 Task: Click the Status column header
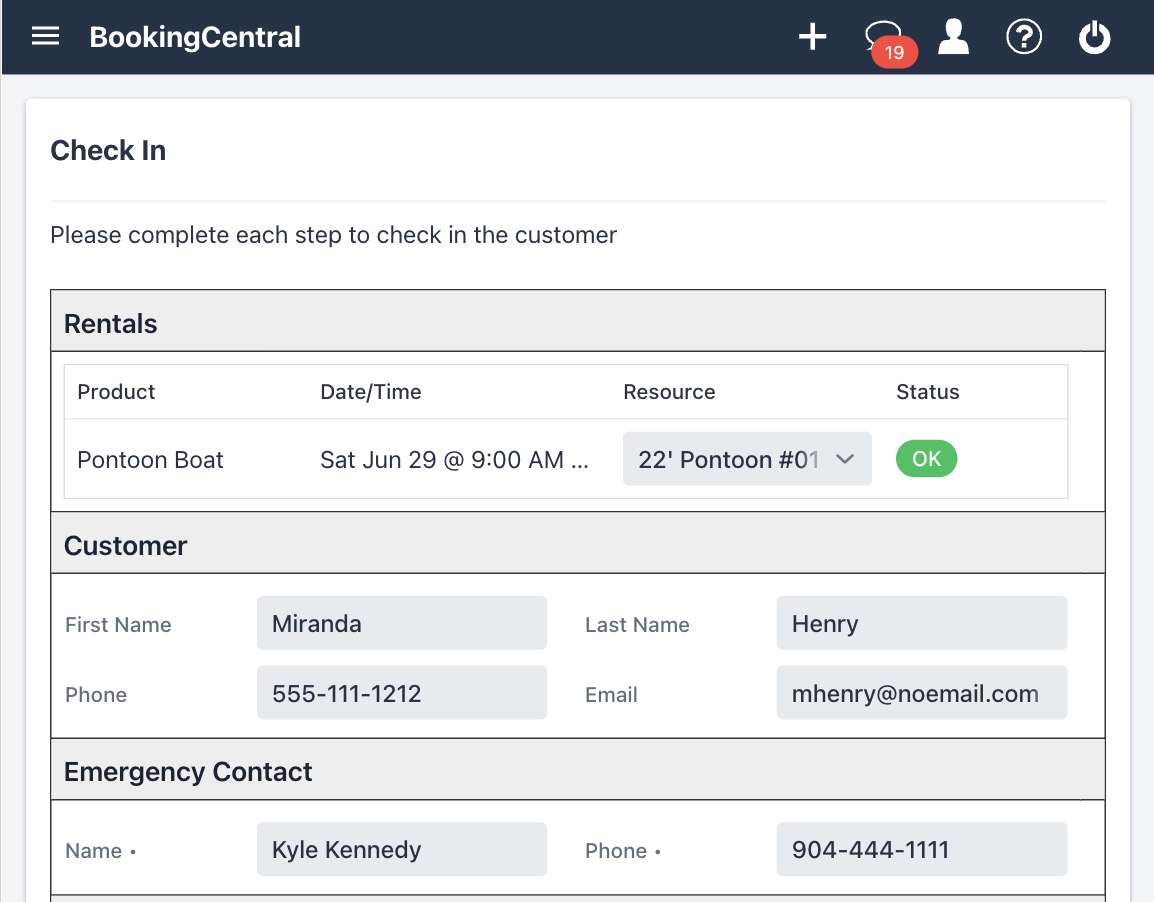tap(927, 391)
